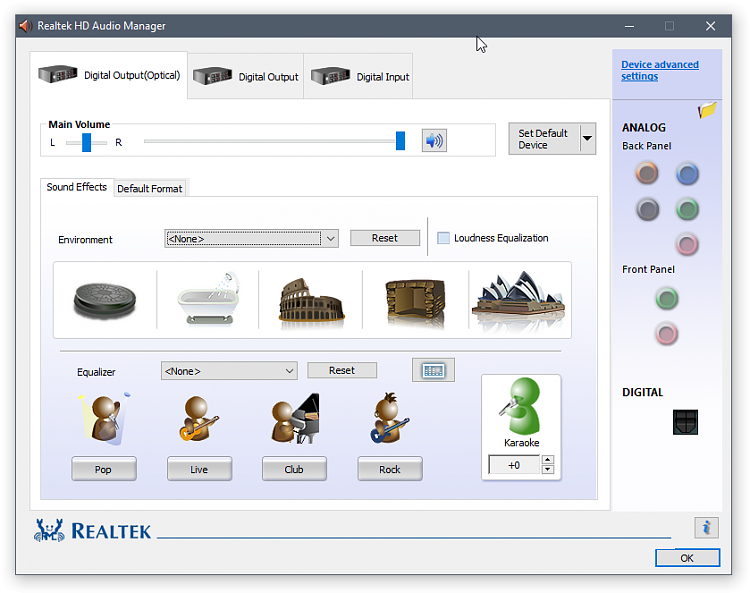750x593 pixels.
Task: Select the opera house environment icon
Action: (x=518, y=298)
